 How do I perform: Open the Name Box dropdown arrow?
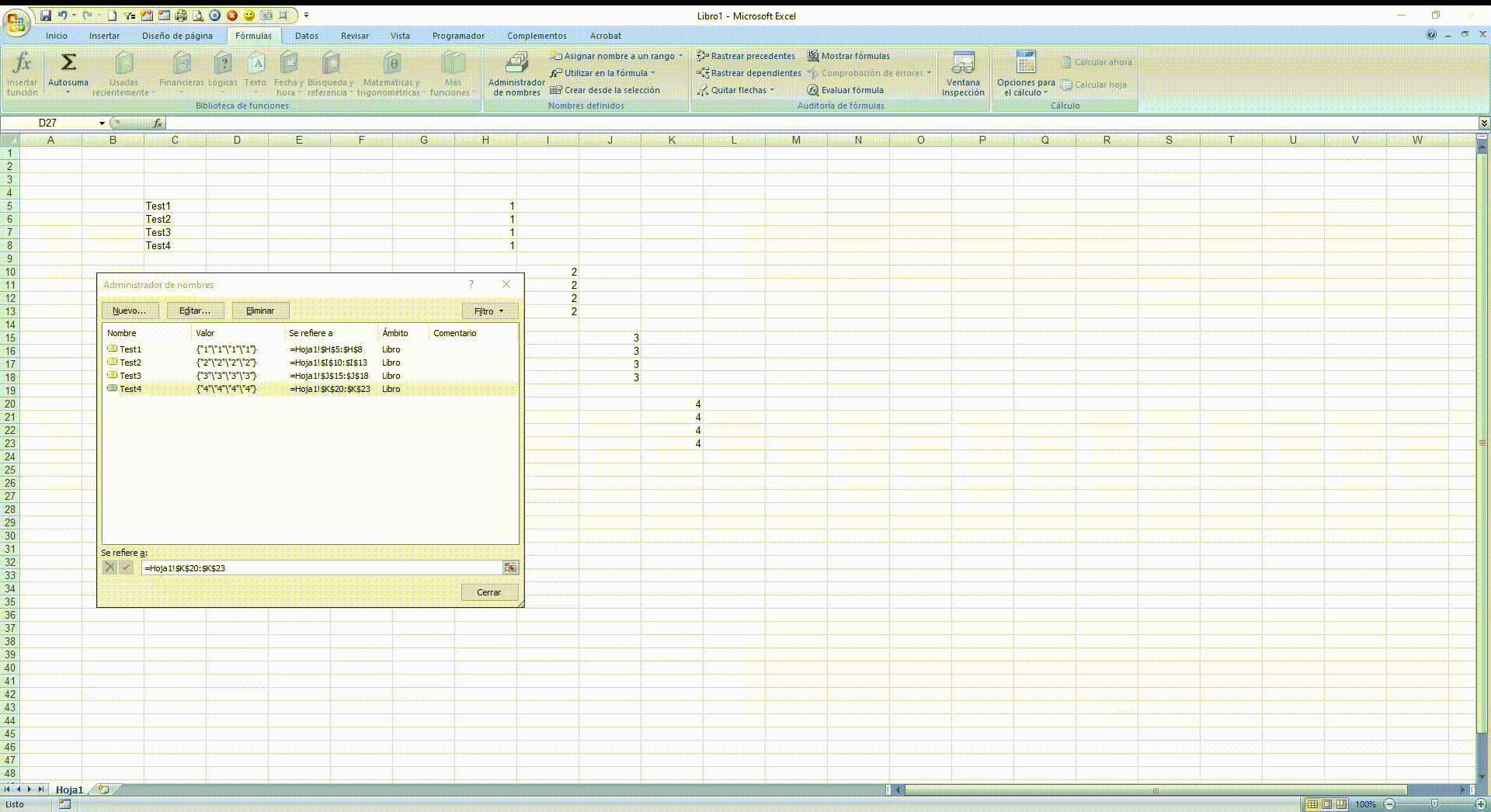(101, 123)
